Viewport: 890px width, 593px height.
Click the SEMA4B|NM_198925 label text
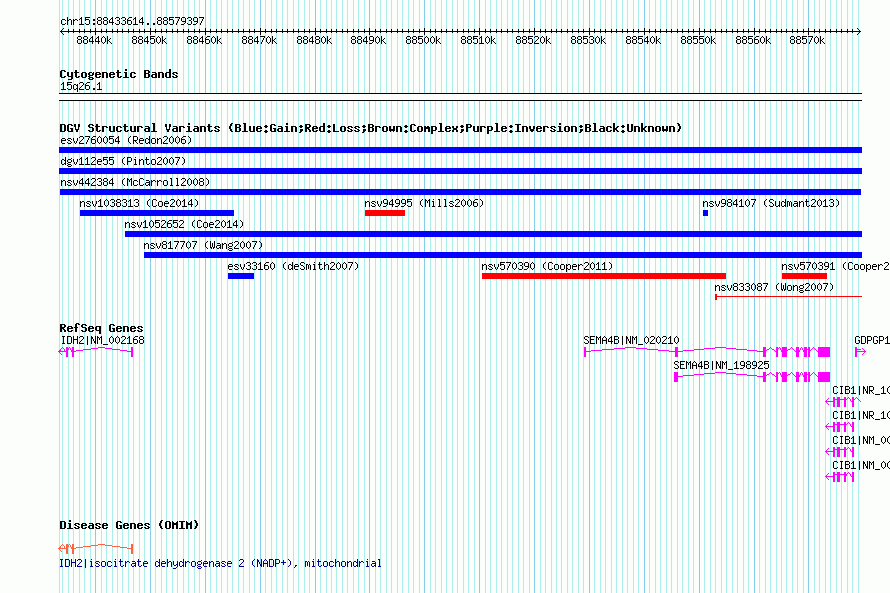pyautogui.click(x=721, y=365)
